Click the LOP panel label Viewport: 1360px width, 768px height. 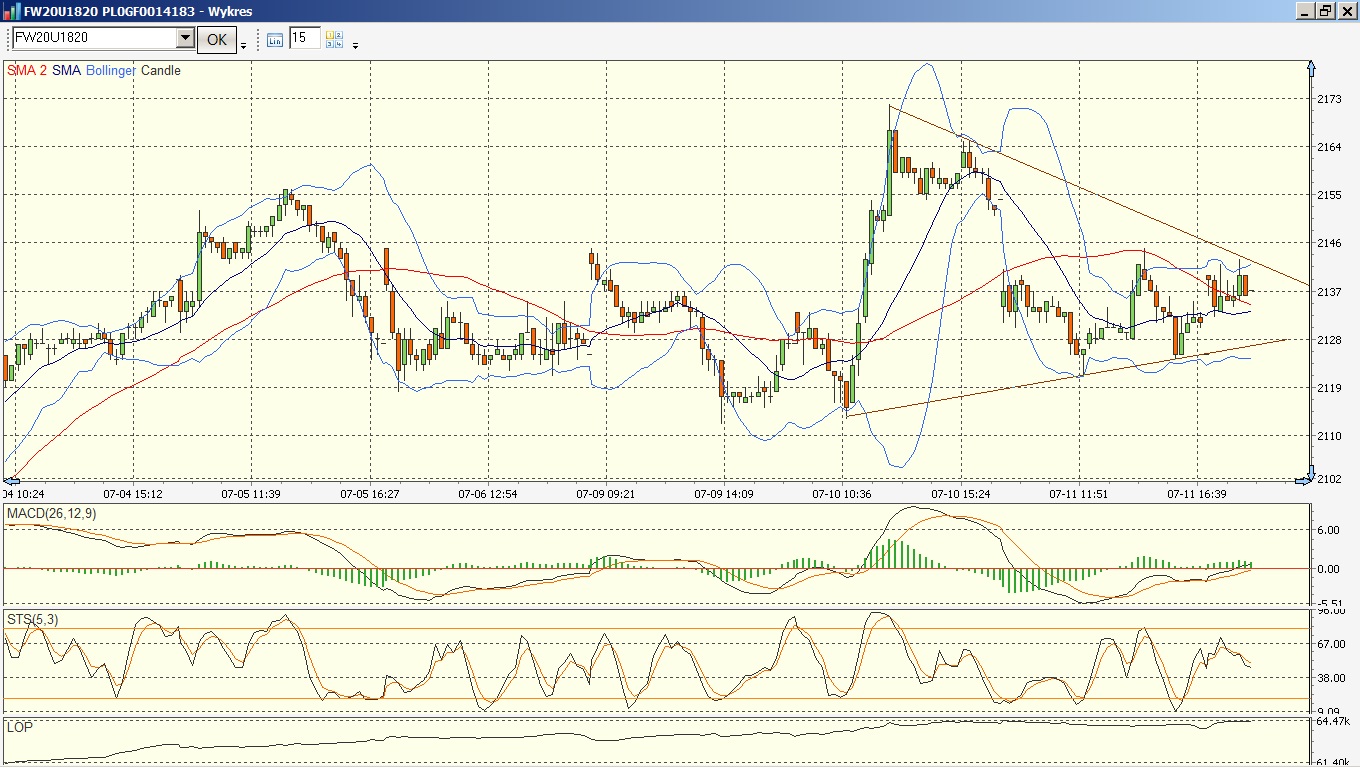click(20, 727)
